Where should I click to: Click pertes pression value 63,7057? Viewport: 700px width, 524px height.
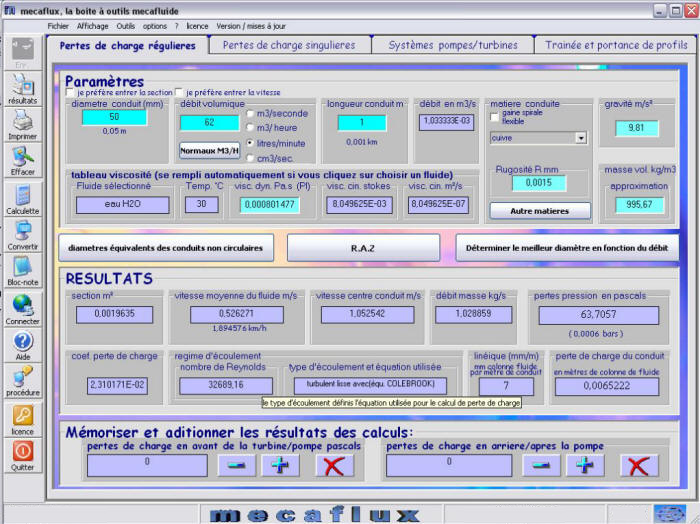[x=599, y=315]
